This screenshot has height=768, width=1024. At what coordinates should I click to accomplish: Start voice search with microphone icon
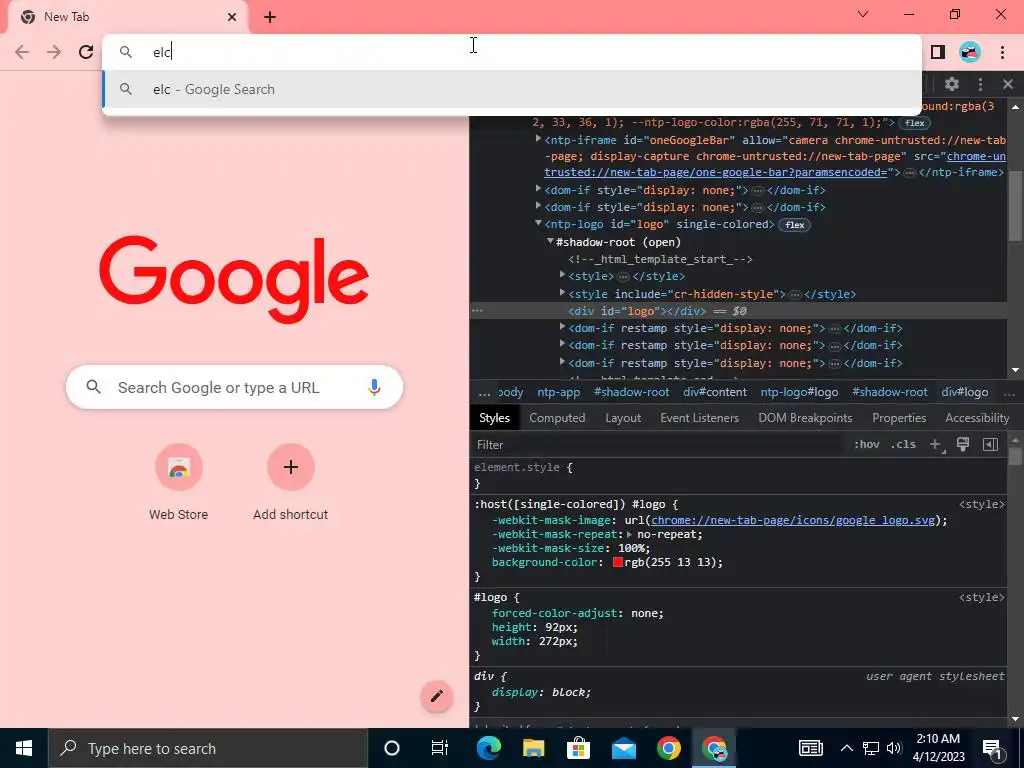pos(374,387)
